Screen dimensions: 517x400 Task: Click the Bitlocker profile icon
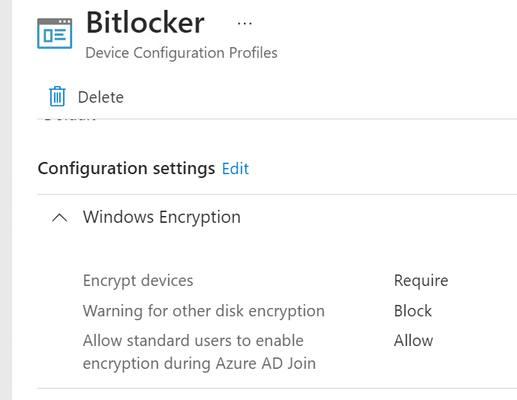pos(55,33)
